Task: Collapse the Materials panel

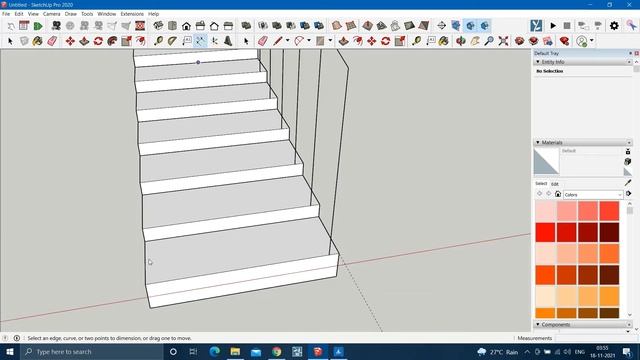Action: [x=538, y=142]
